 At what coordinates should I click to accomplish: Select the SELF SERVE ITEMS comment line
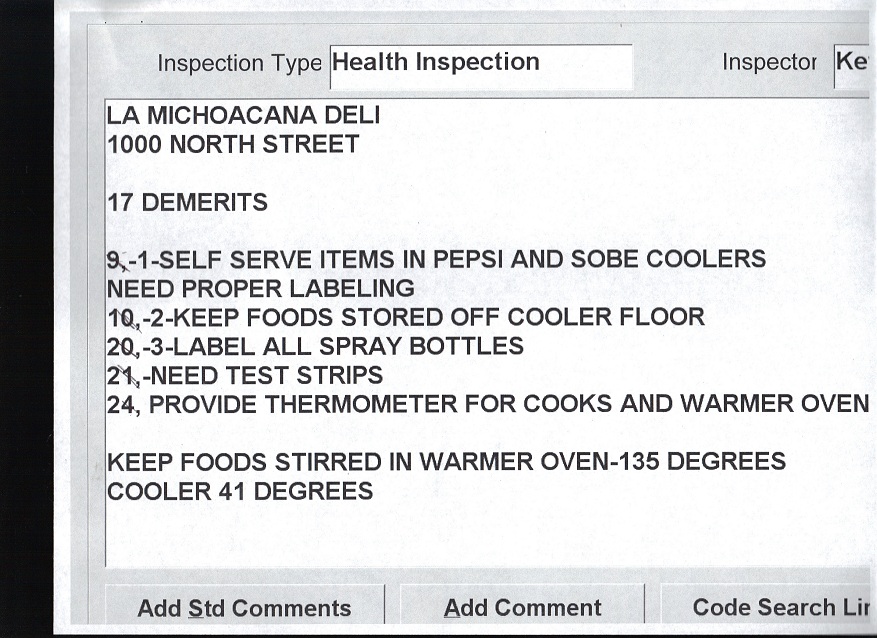(436, 260)
